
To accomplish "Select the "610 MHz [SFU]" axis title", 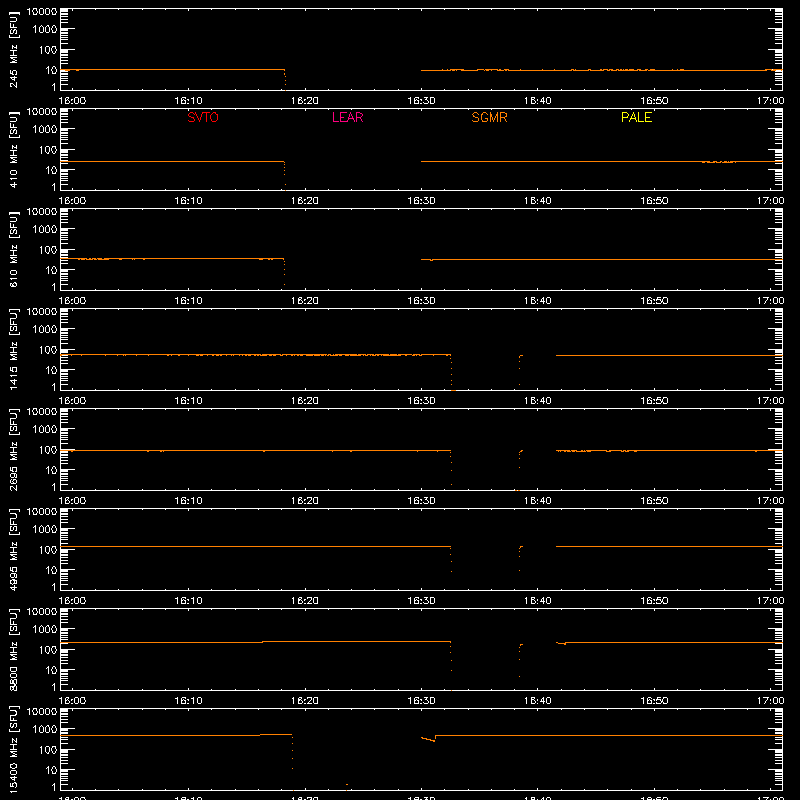I will (x=14, y=249).
